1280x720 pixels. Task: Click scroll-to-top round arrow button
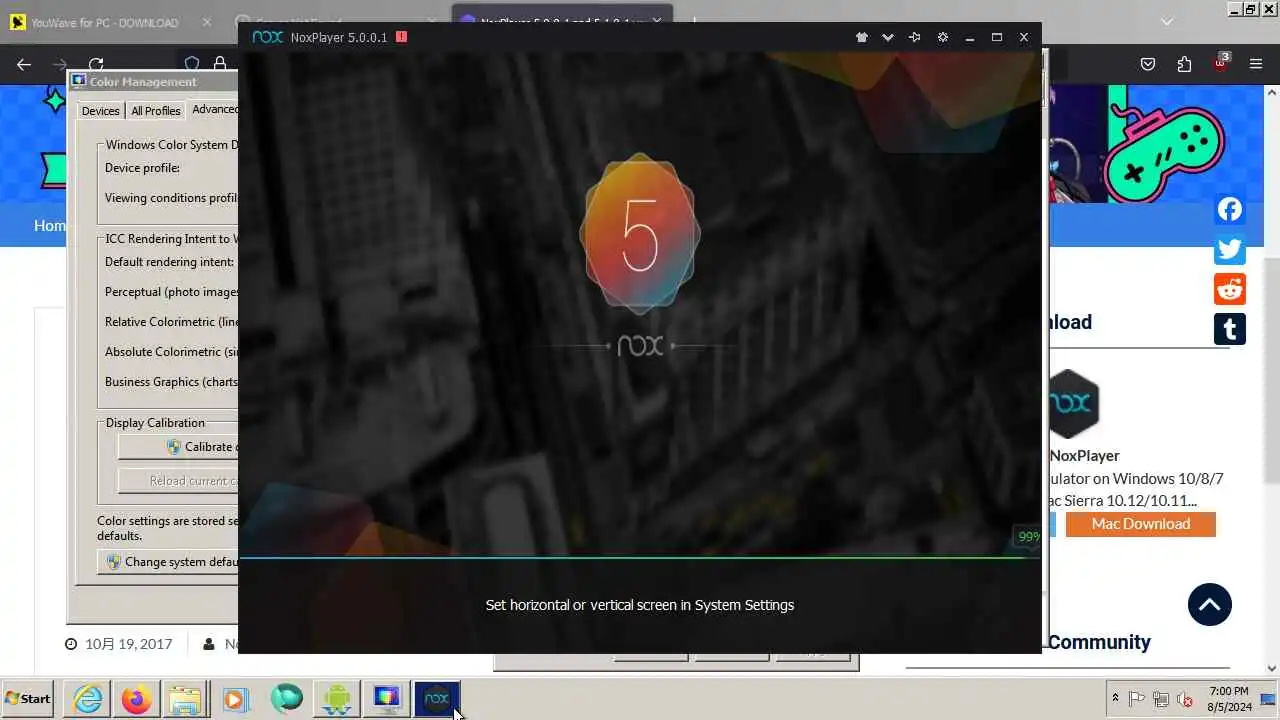[x=1210, y=605]
